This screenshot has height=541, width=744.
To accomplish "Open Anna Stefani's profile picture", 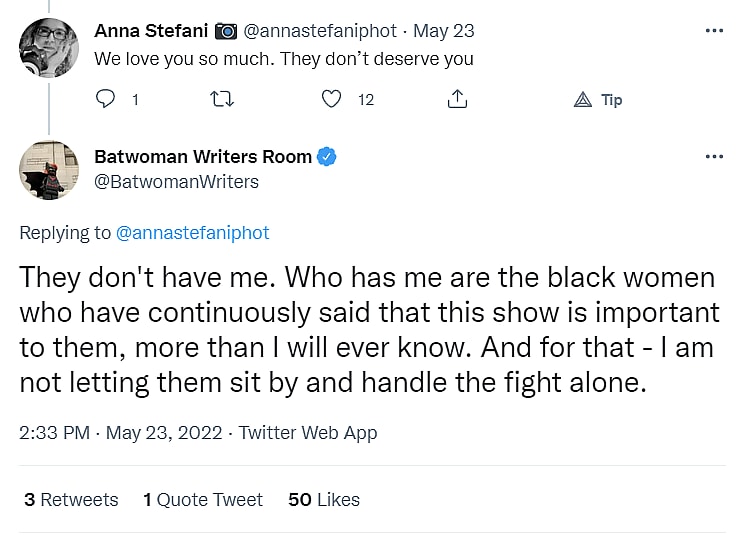I will point(48,46).
